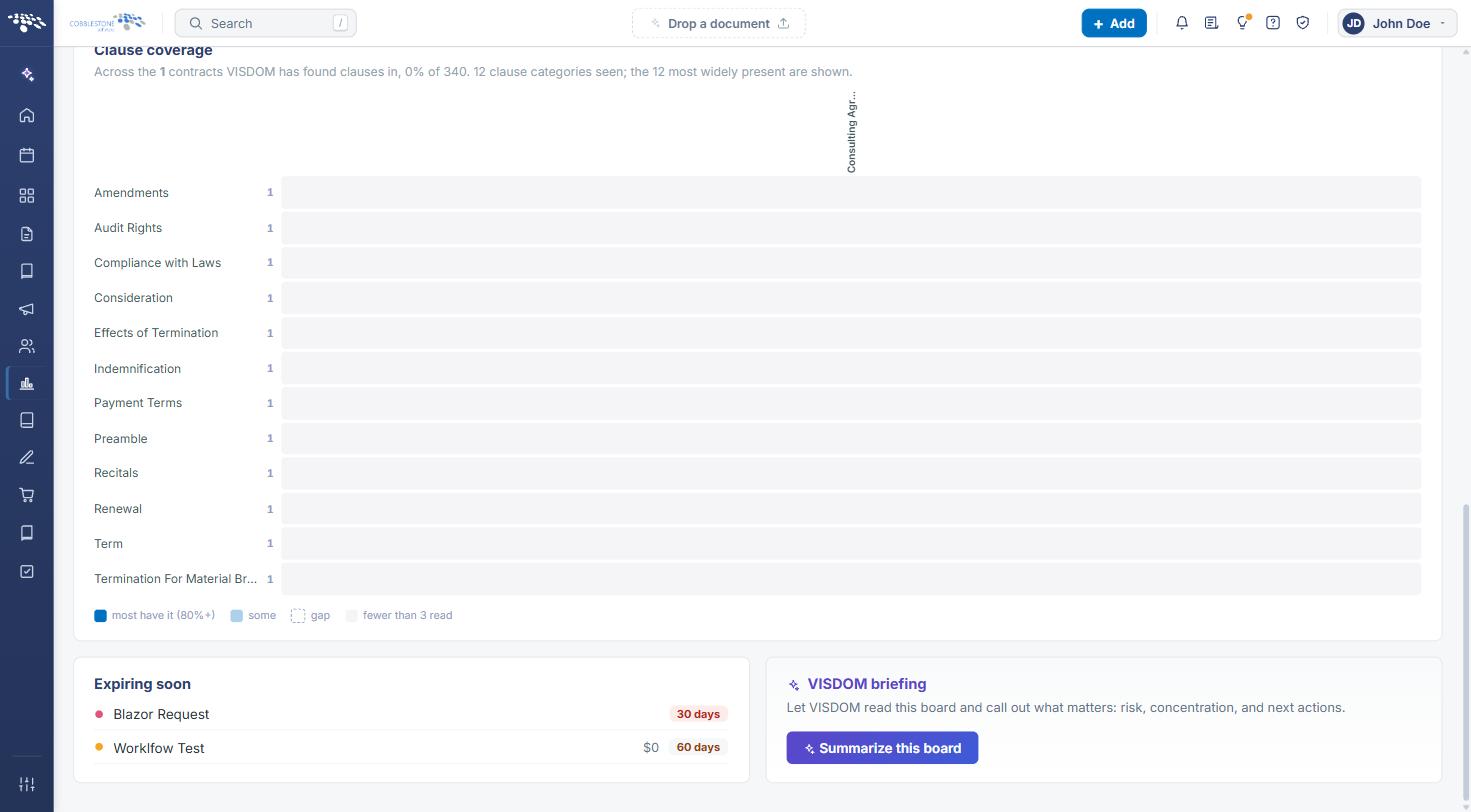Image resolution: width=1471 pixels, height=812 pixels.
Task: Click the Termination For Material Br... label
Action: [175, 579]
